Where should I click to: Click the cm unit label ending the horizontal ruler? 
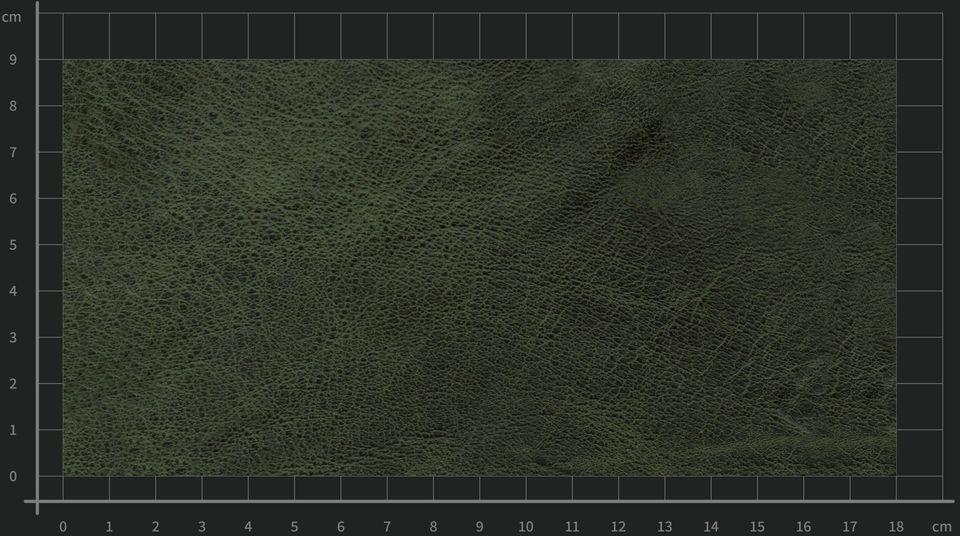(942, 527)
